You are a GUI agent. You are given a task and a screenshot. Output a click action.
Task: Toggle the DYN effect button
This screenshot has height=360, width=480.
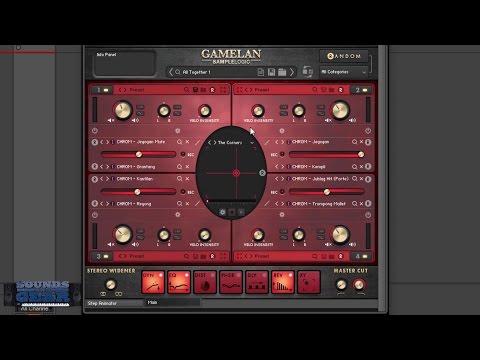(x=153, y=282)
